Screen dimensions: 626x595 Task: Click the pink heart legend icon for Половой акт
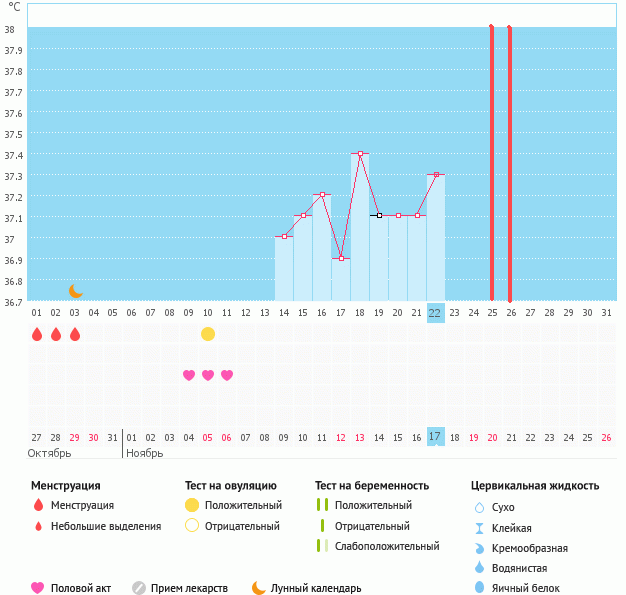tap(38, 588)
